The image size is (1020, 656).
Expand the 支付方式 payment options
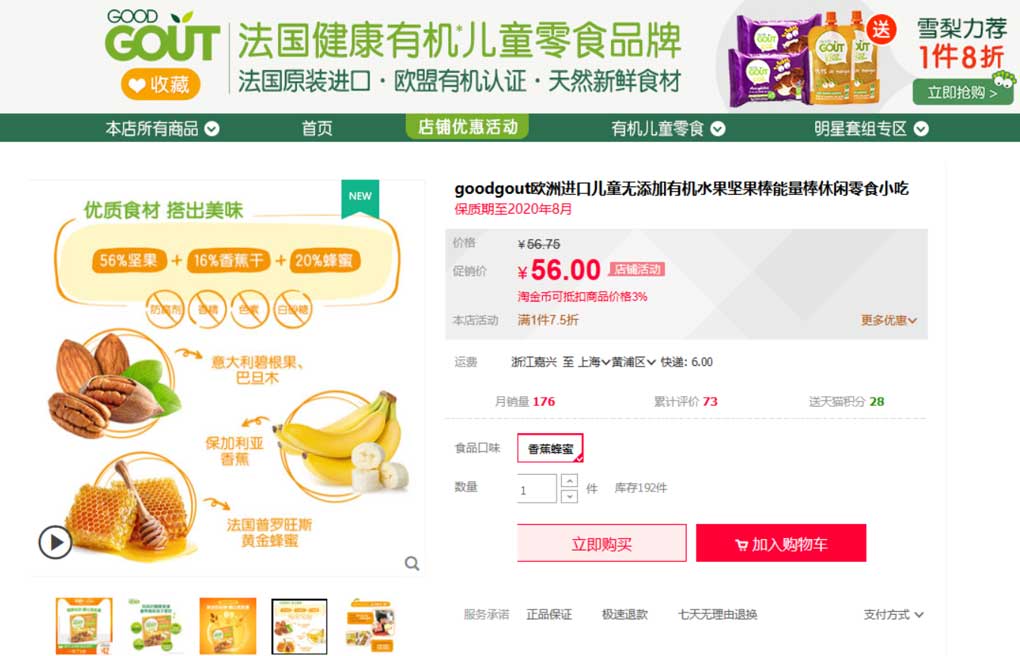pyautogui.click(x=893, y=614)
